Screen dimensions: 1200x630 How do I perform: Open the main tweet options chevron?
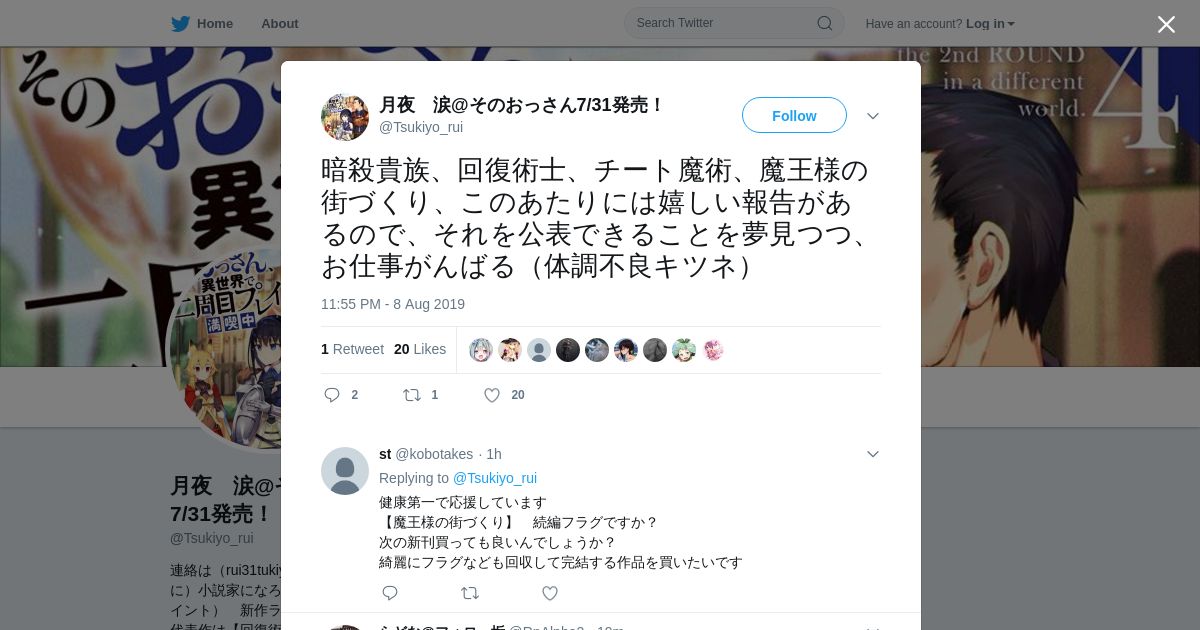[873, 116]
